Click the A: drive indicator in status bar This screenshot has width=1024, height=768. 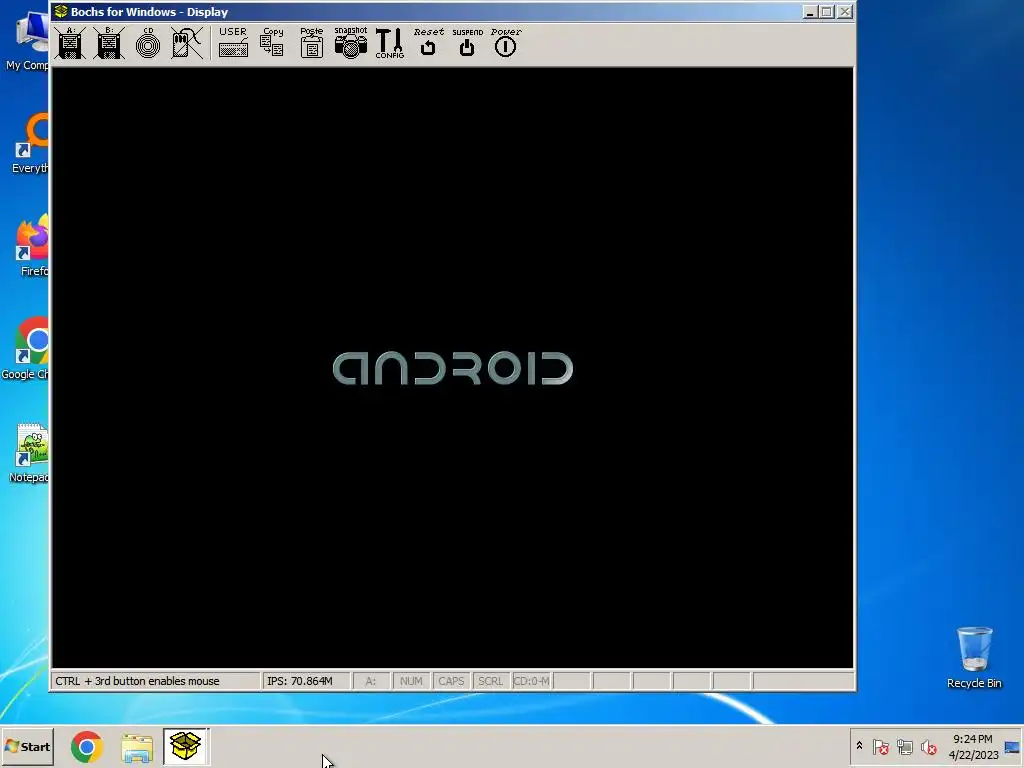pyautogui.click(x=371, y=681)
